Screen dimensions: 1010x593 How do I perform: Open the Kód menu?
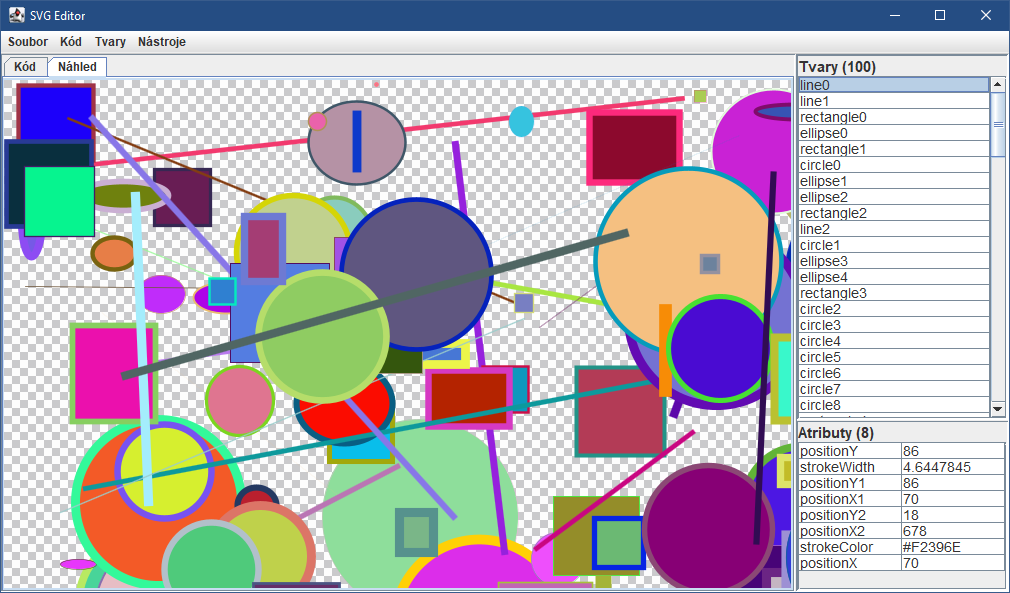coord(71,42)
